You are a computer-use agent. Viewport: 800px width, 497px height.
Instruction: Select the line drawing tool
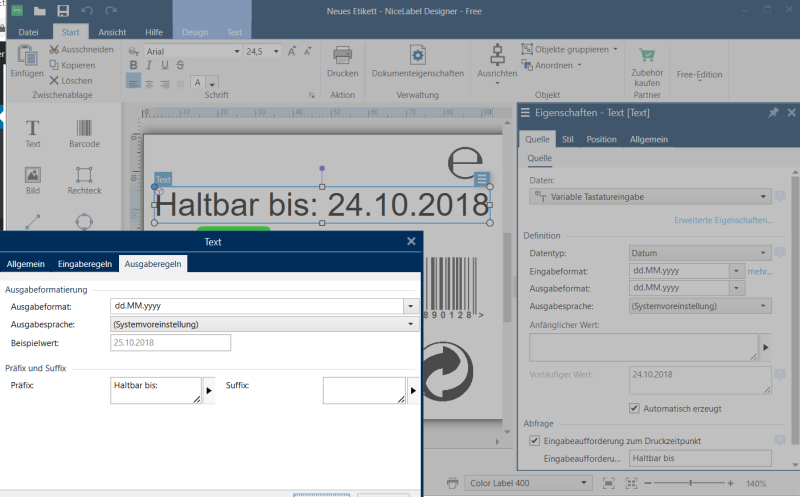point(33,221)
